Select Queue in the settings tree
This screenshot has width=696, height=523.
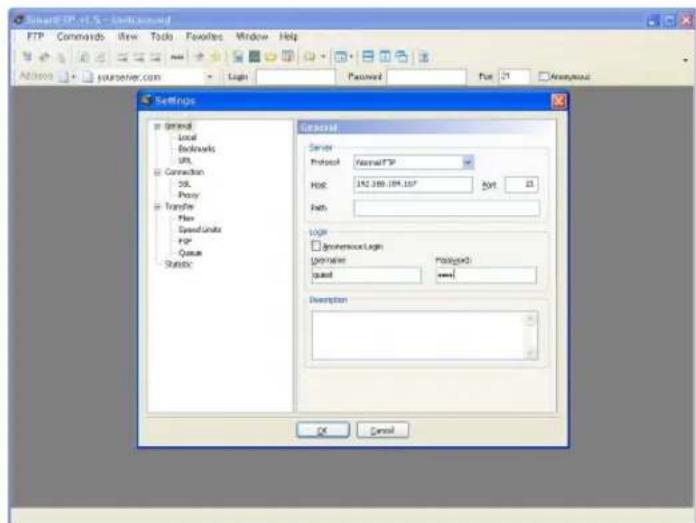[x=190, y=253]
